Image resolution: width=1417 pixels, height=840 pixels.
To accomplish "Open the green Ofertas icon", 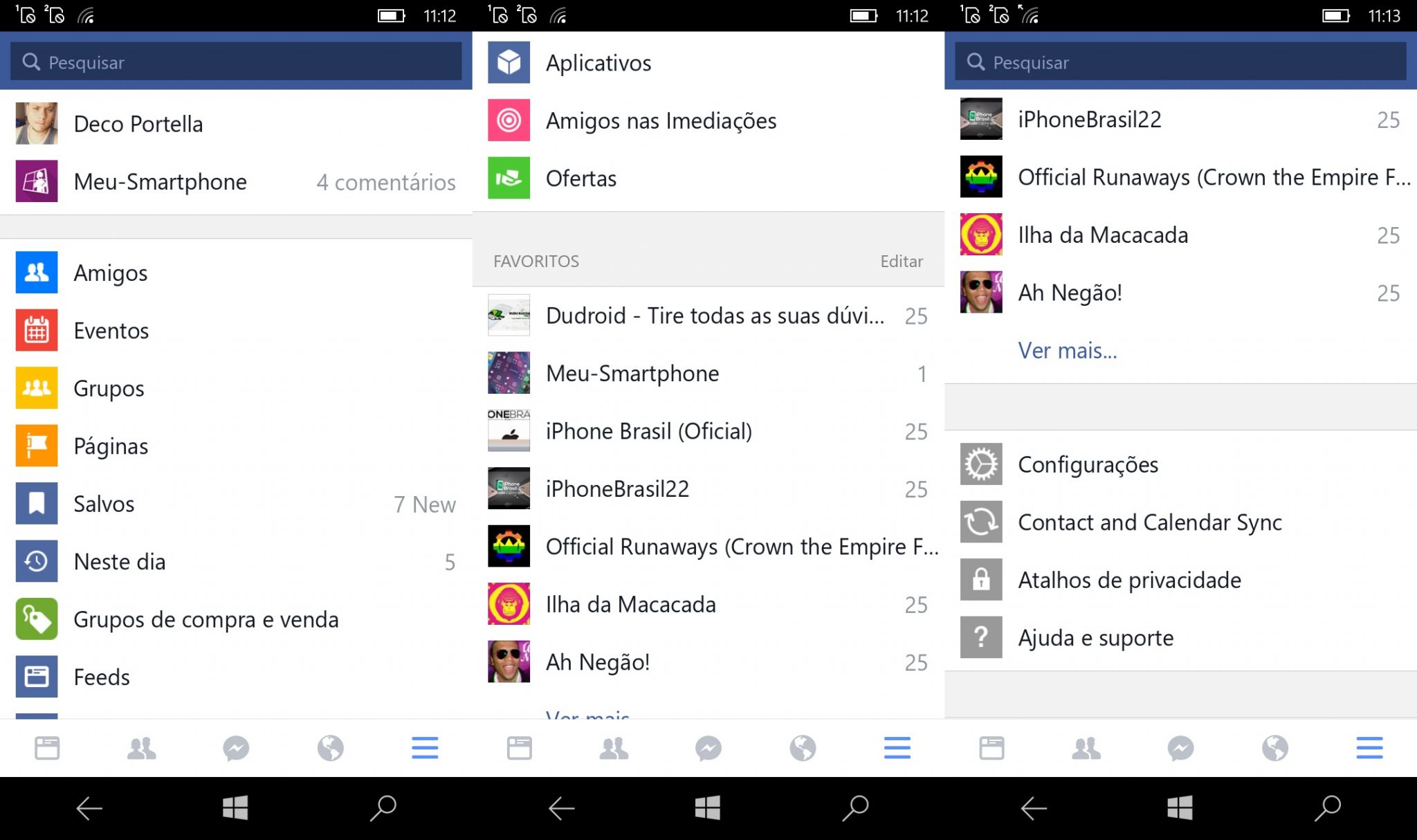I will (509, 178).
